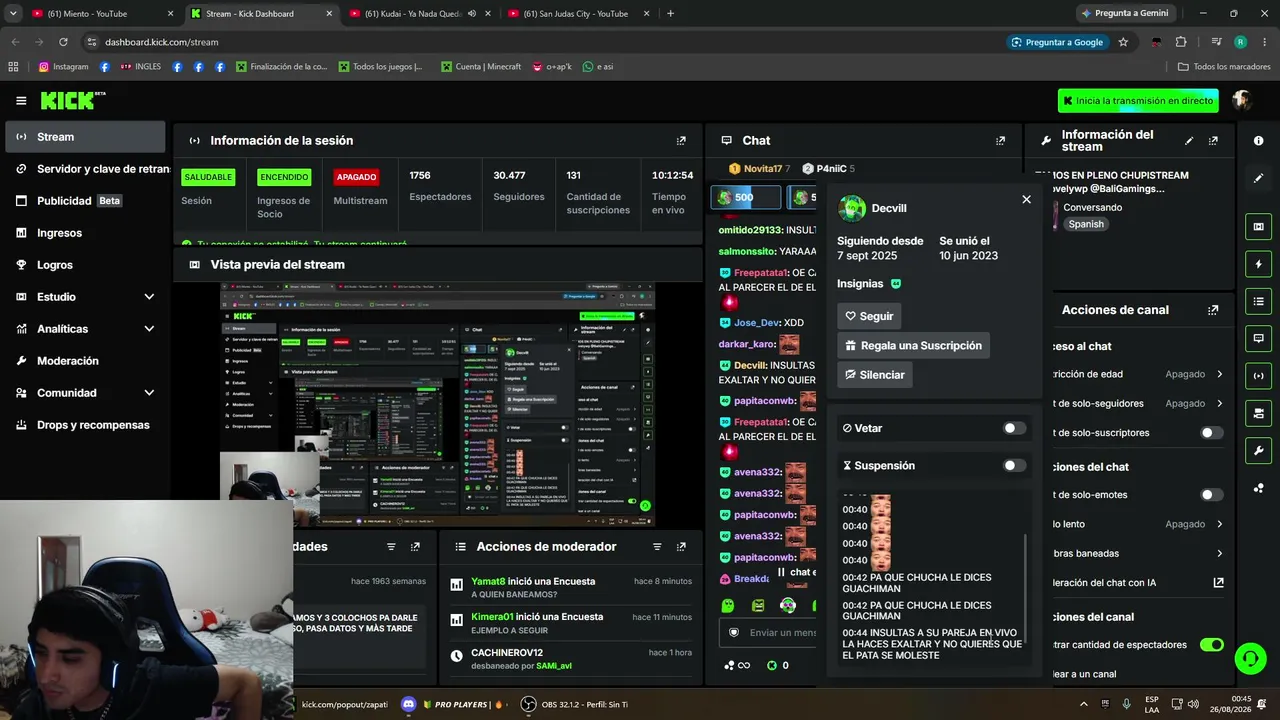Select the Stream sidebar item
Image resolution: width=1280 pixels, height=720 pixels.
(85, 137)
